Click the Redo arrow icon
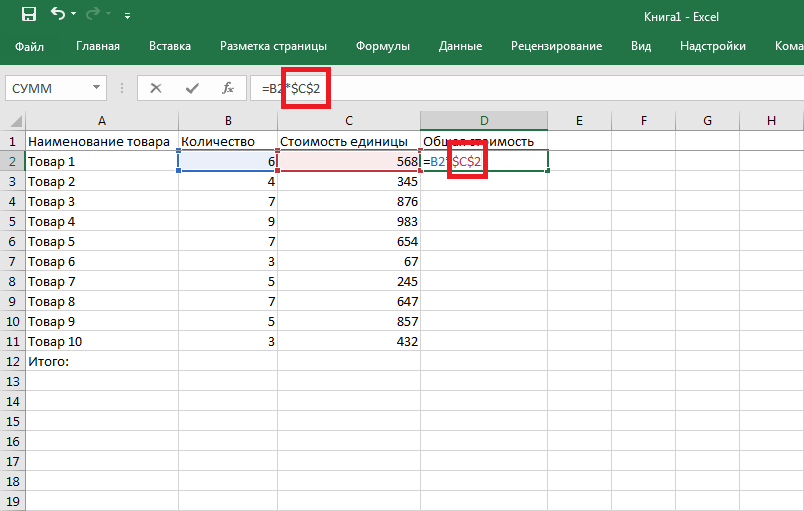Screen dimensions: 804x511 point(98,15)
